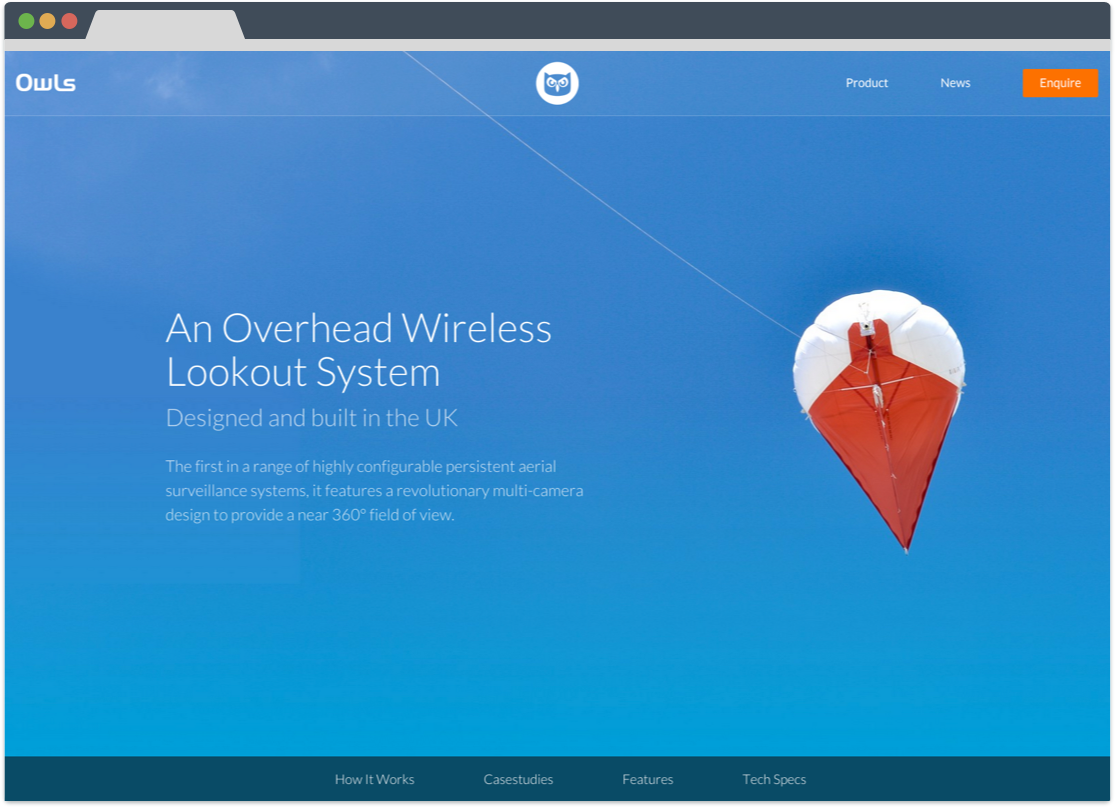Screen dimensions: 1115x807
Task: Click the surveillance system description paragraph
Action: 375,490
